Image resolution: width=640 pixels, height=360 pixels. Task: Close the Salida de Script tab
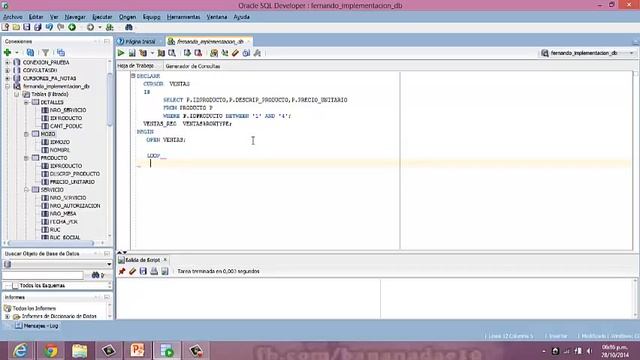[x=165, y=260]
